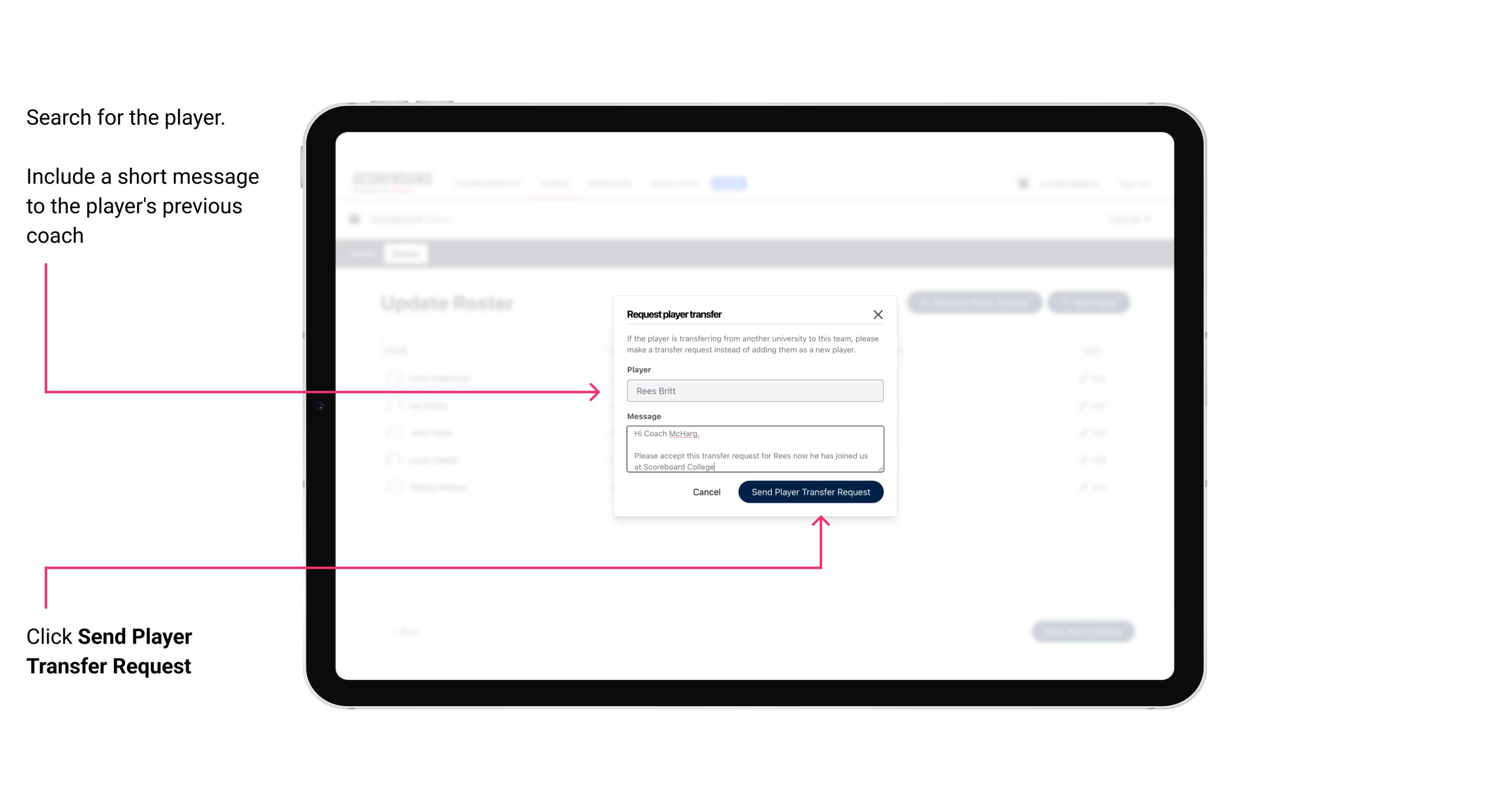Click the Tournaments menu item in navbar
1509x812 pixels.
coord(486,184)
